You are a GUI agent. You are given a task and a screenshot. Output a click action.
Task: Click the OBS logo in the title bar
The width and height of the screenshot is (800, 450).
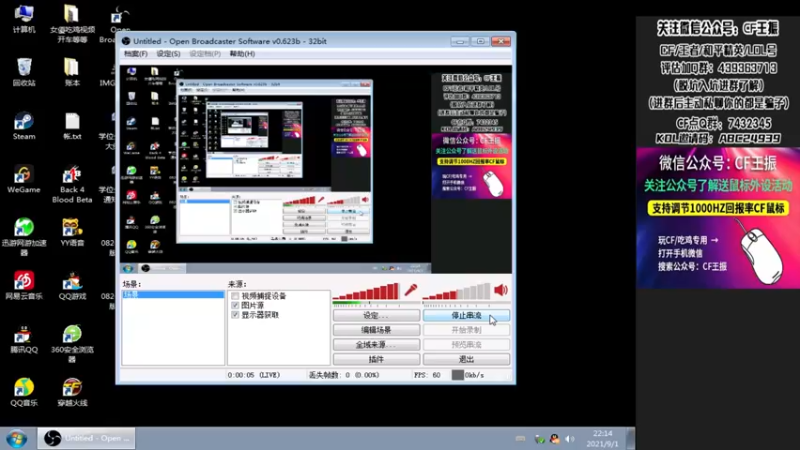tap(126, 41)
